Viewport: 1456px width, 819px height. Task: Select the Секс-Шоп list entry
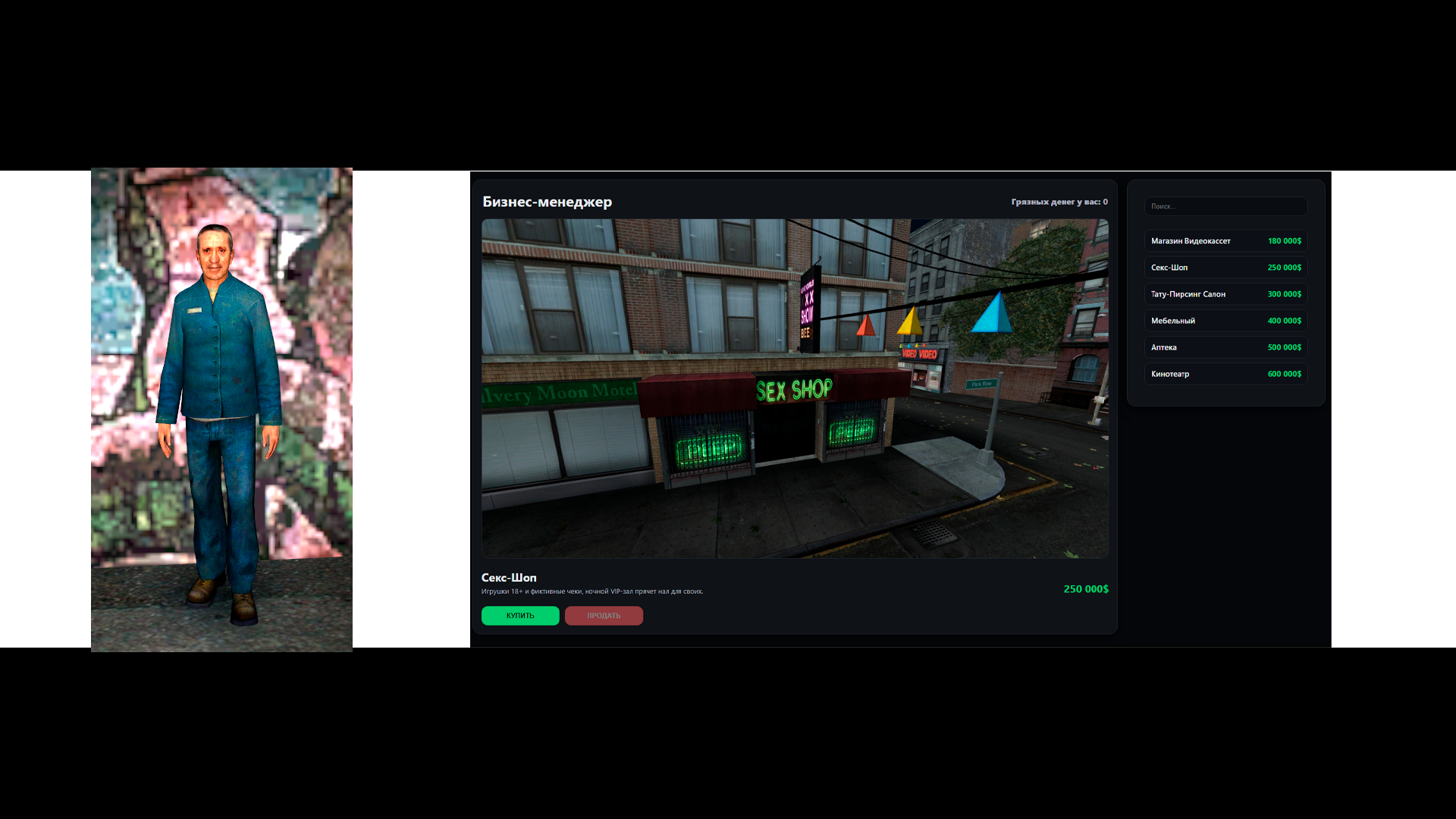(1225, 268)
